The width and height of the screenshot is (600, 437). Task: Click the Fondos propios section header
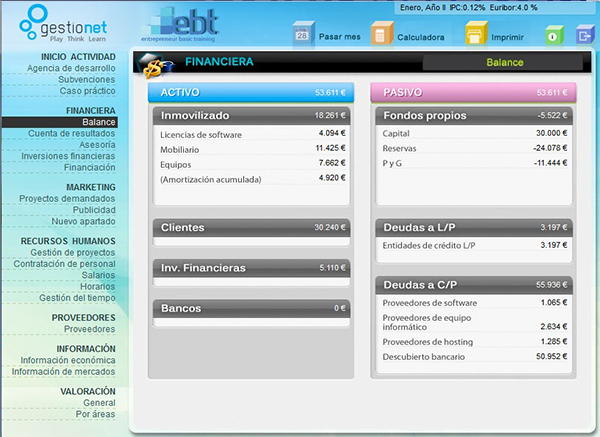[474, 116]
